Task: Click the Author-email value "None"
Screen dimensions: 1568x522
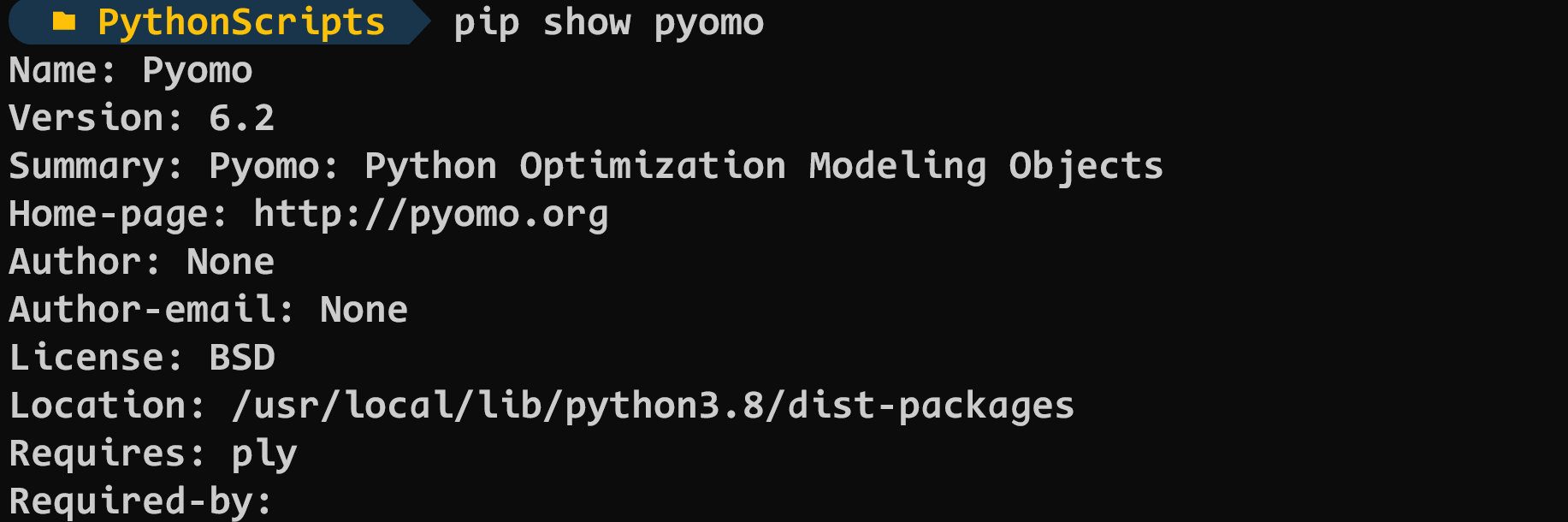Action: (x=364, y=310)
